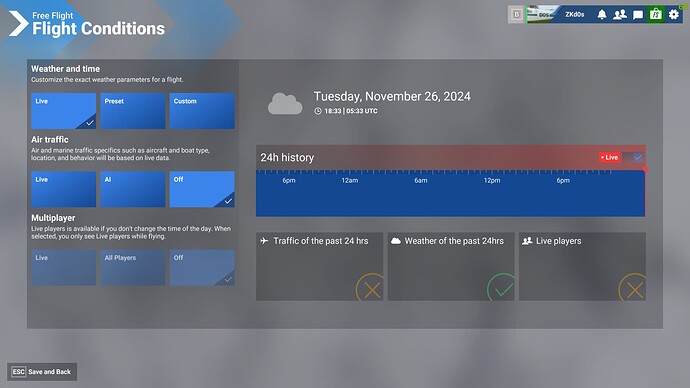
Task: Click the cloud icon in the Weather card
Action: coord(396,241)
